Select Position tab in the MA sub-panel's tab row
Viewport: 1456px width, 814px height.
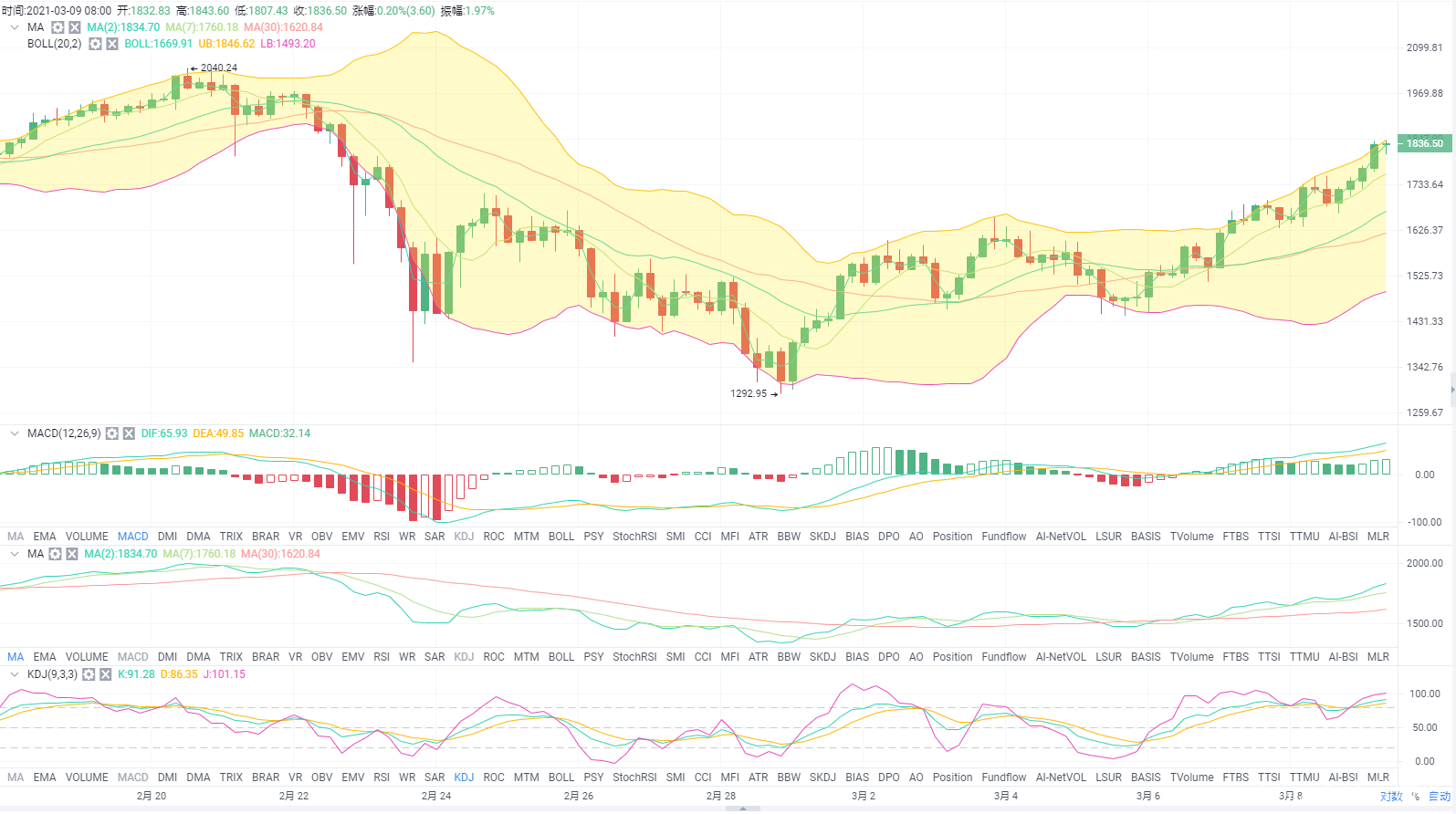pos(952,657)
